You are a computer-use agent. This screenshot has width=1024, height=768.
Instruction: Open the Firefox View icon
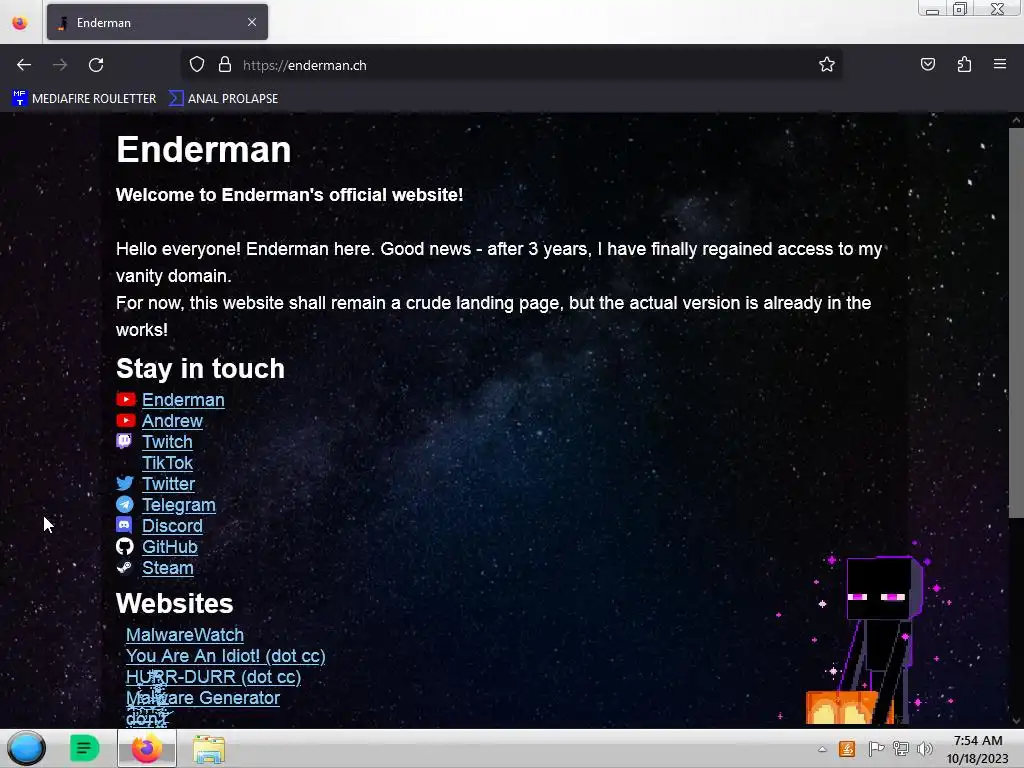click(20, 23)
